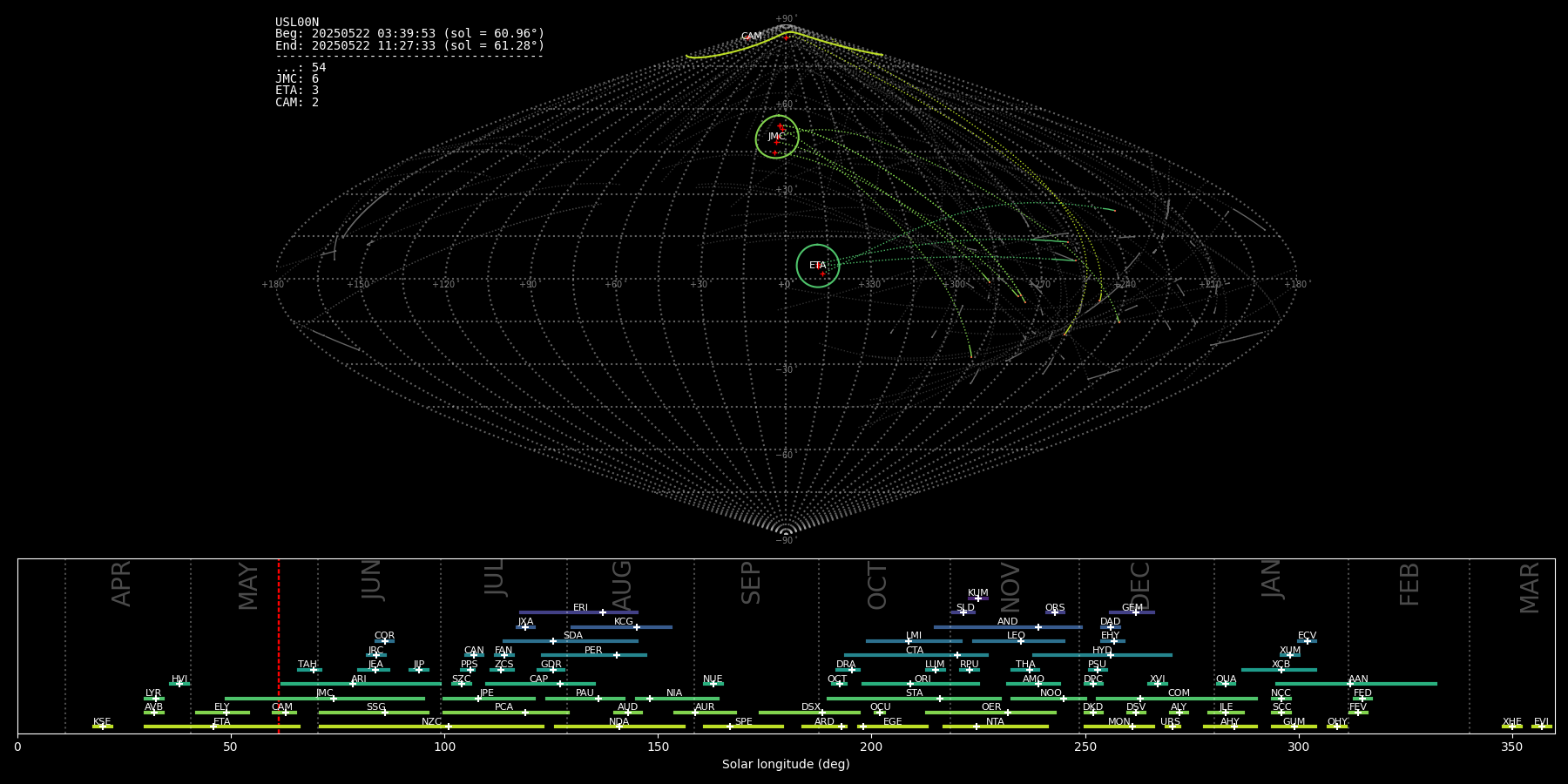Click the JUN month label

(x=372, y=580)
